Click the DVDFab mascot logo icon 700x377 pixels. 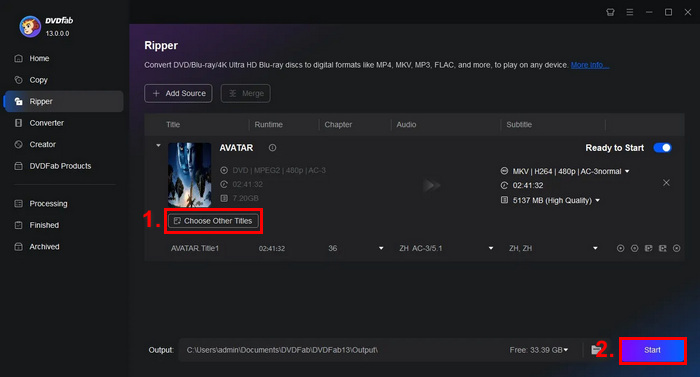pyautogui.click(x=30, y=26)
